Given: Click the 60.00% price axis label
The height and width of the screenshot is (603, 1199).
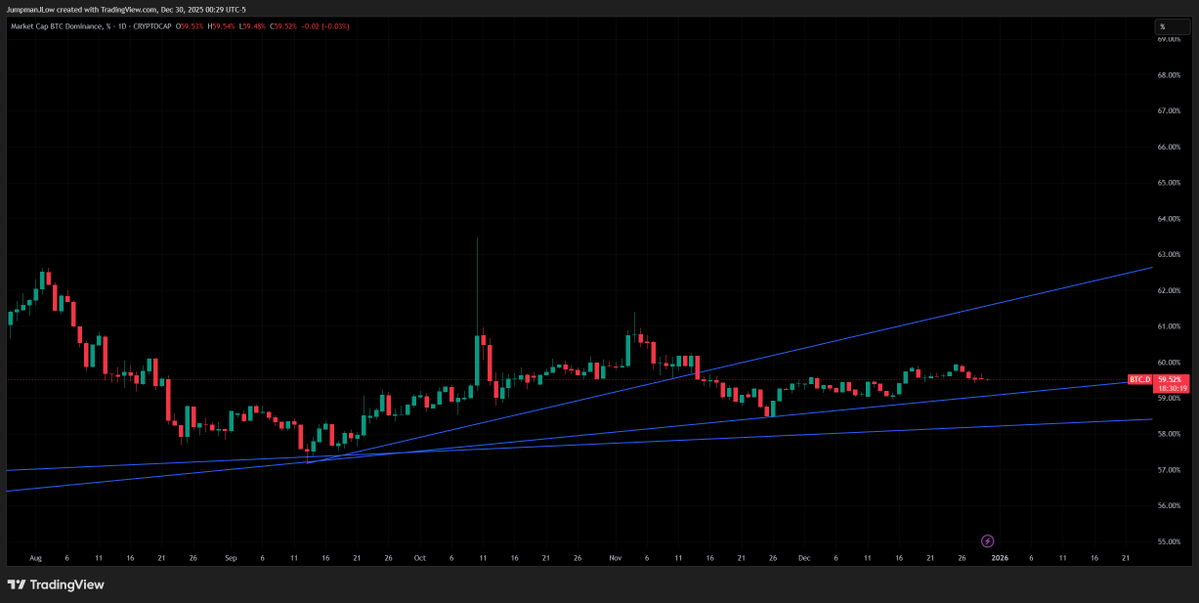Looking at the screenshot, I should coord(1167,362).
